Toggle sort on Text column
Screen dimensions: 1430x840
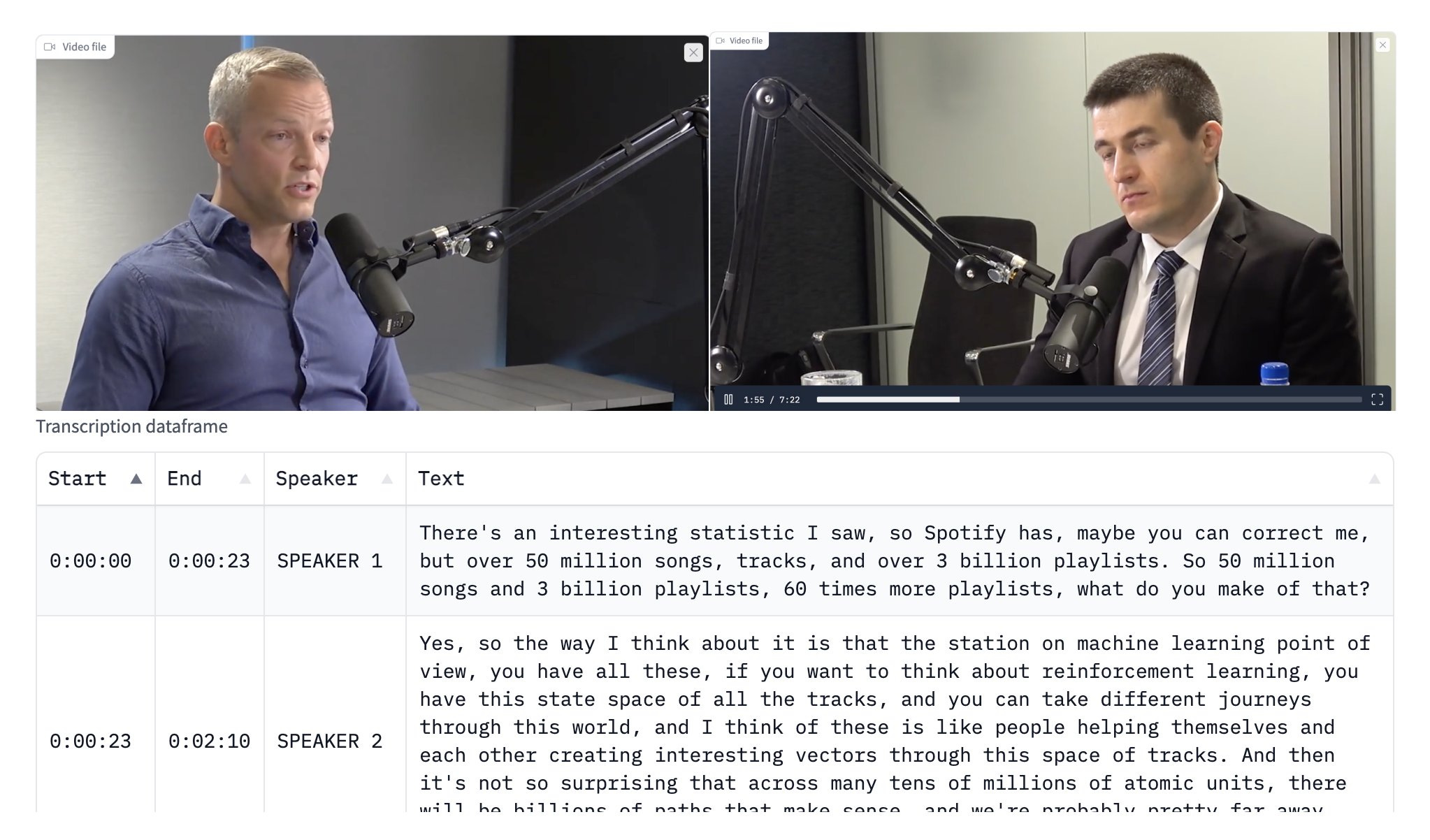1374,478
